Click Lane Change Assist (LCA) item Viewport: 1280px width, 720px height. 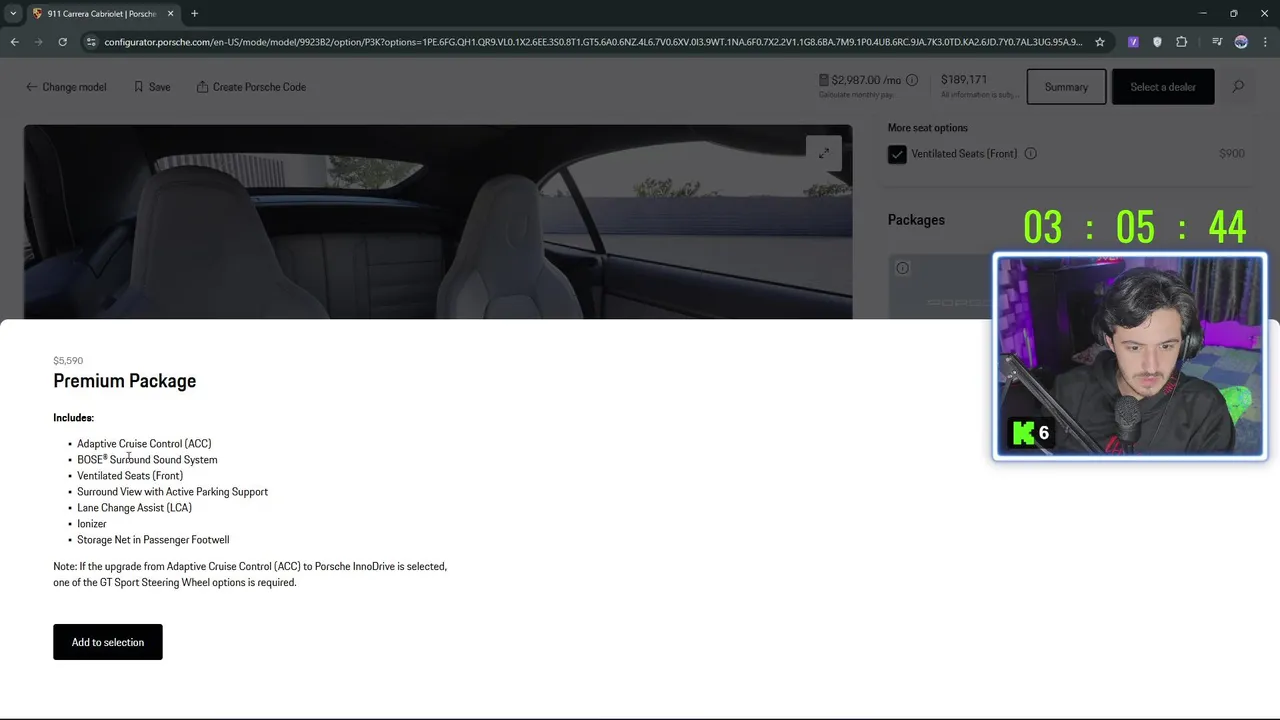click(134, 508)
